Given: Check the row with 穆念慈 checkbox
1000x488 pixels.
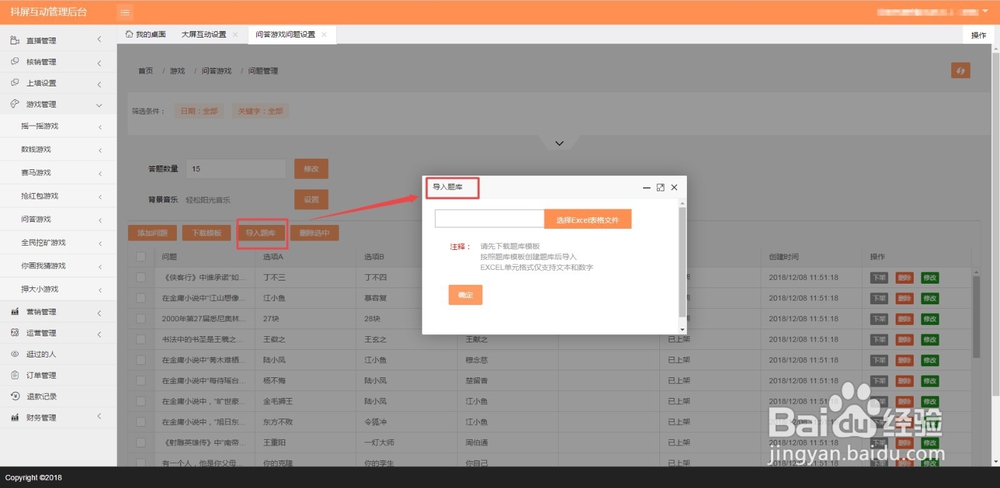Looking at the screenshot, I should [141, 360].
